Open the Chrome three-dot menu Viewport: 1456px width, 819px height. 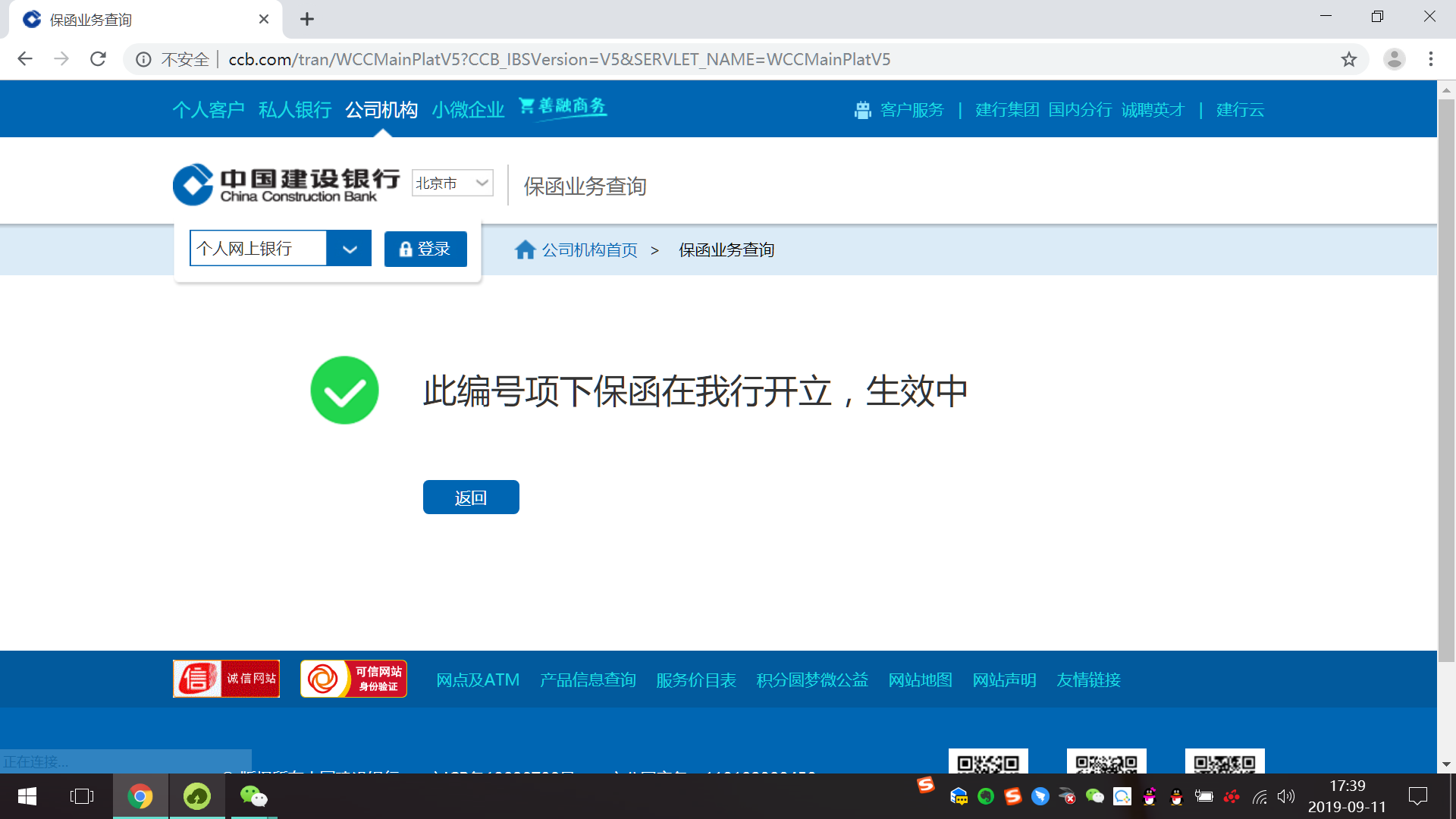pos(1430,59)
